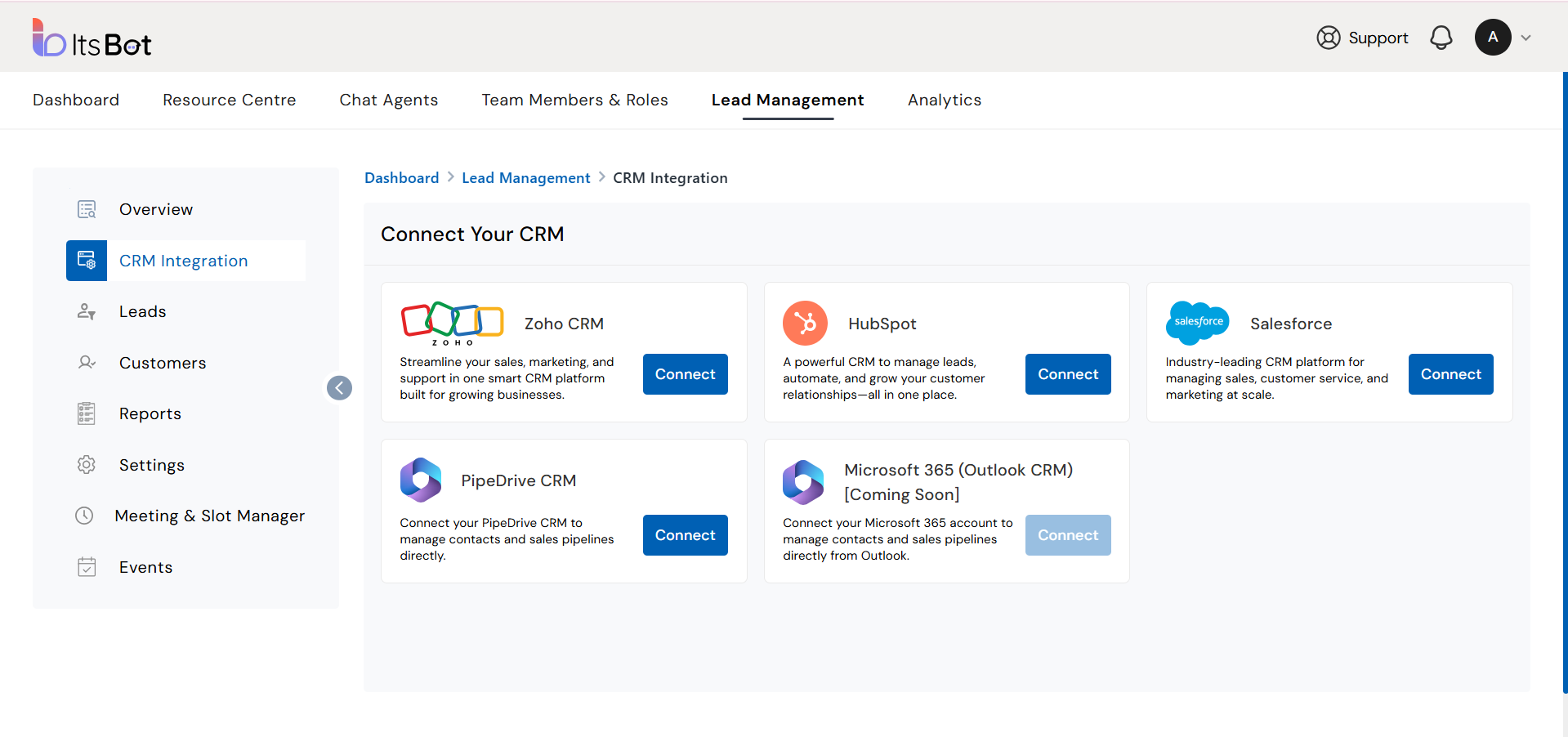The height and width of the screenshot is (737, 1568).
Task: Click the notification bell icon
Action: pos(1441,38)
